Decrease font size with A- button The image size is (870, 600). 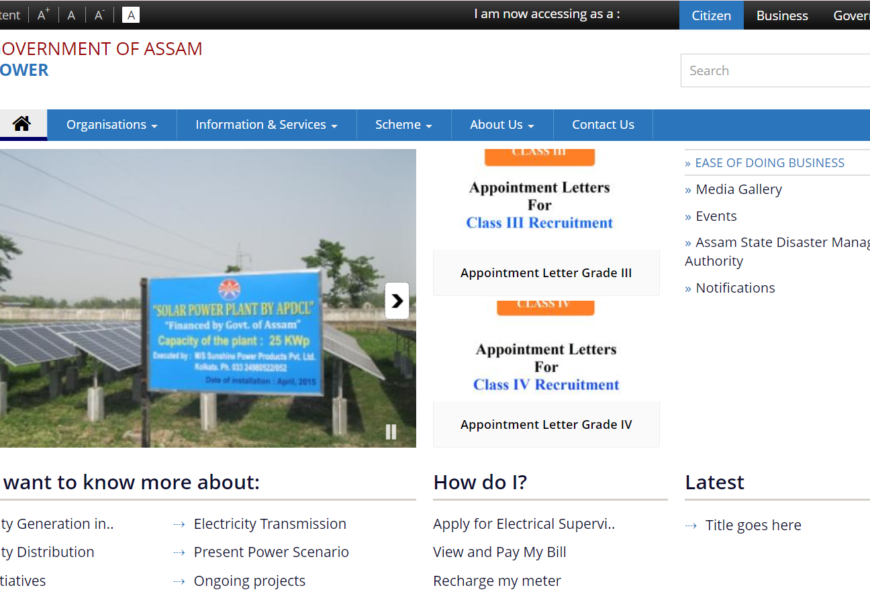tap(99, 15)
